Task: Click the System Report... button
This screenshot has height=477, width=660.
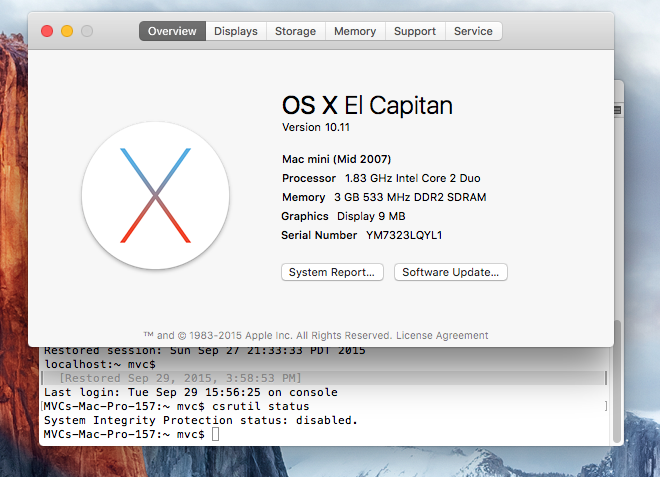Action: coord(332,272)
